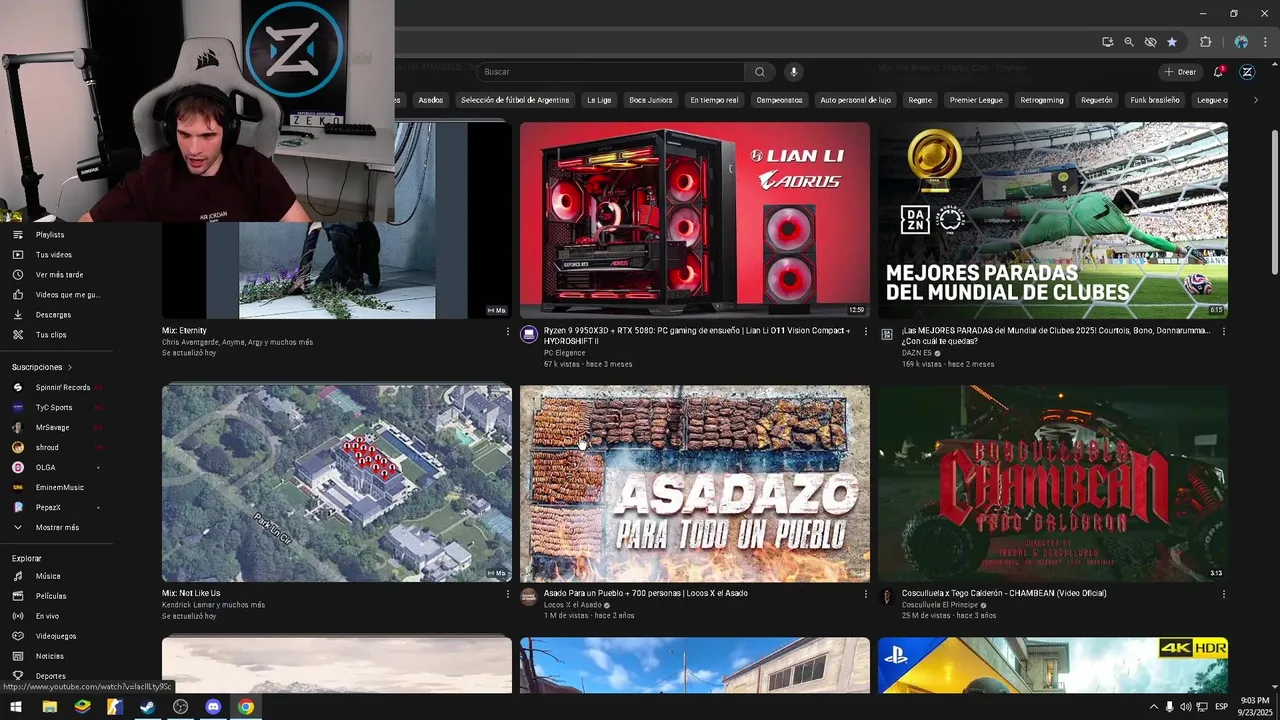The image size is (1280, 720).
Task: Open Descargas in the sidebar
Action: 56,315
